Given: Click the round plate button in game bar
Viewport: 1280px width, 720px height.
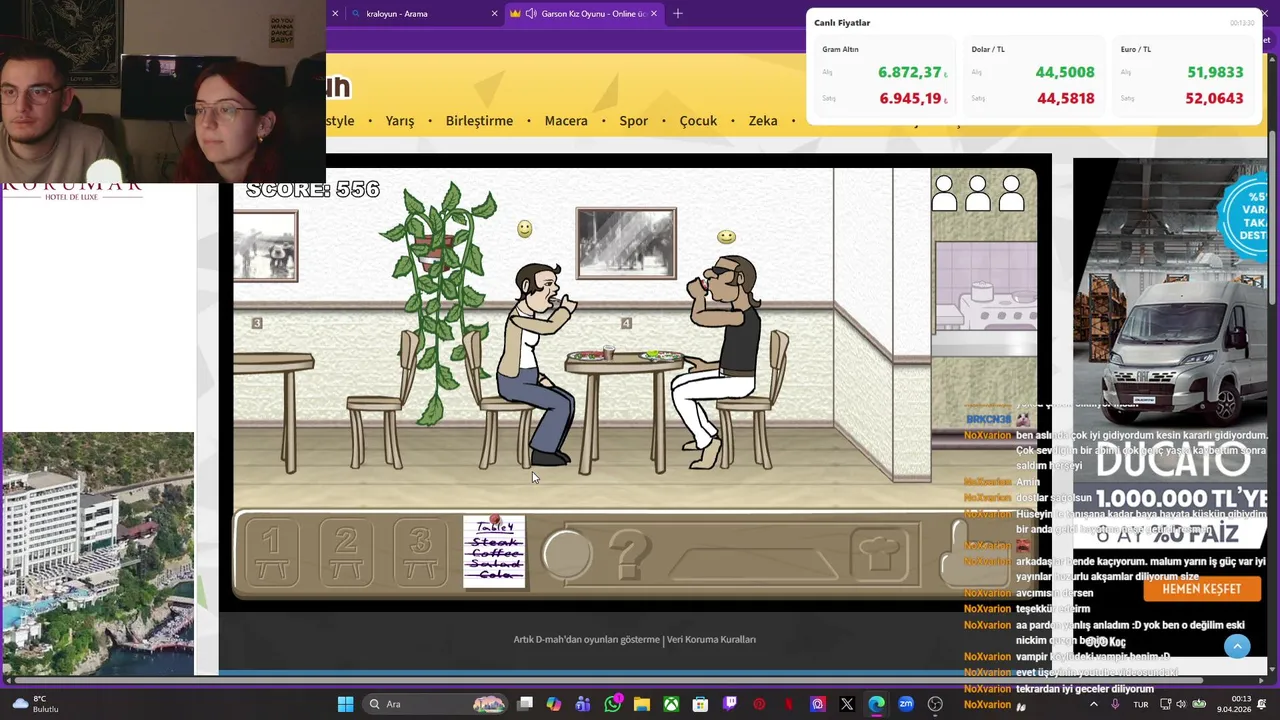Looking at the screenshot, I should pos(567,553).
